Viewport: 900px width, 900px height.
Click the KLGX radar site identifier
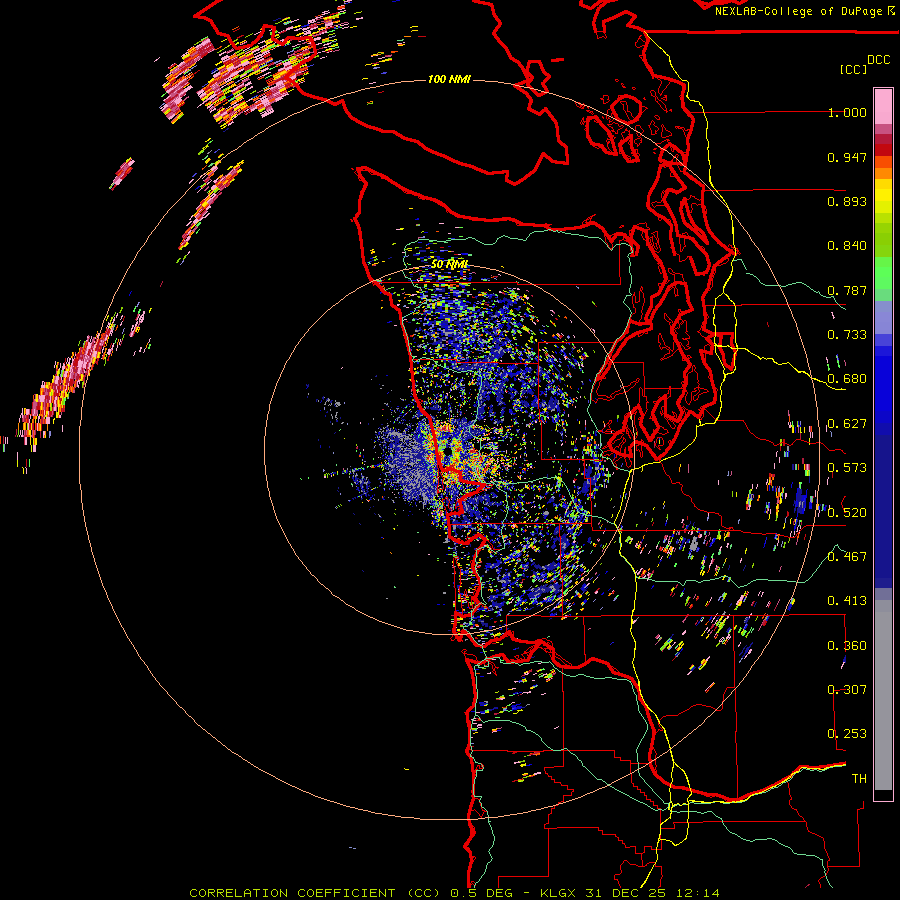coord(559,893)
